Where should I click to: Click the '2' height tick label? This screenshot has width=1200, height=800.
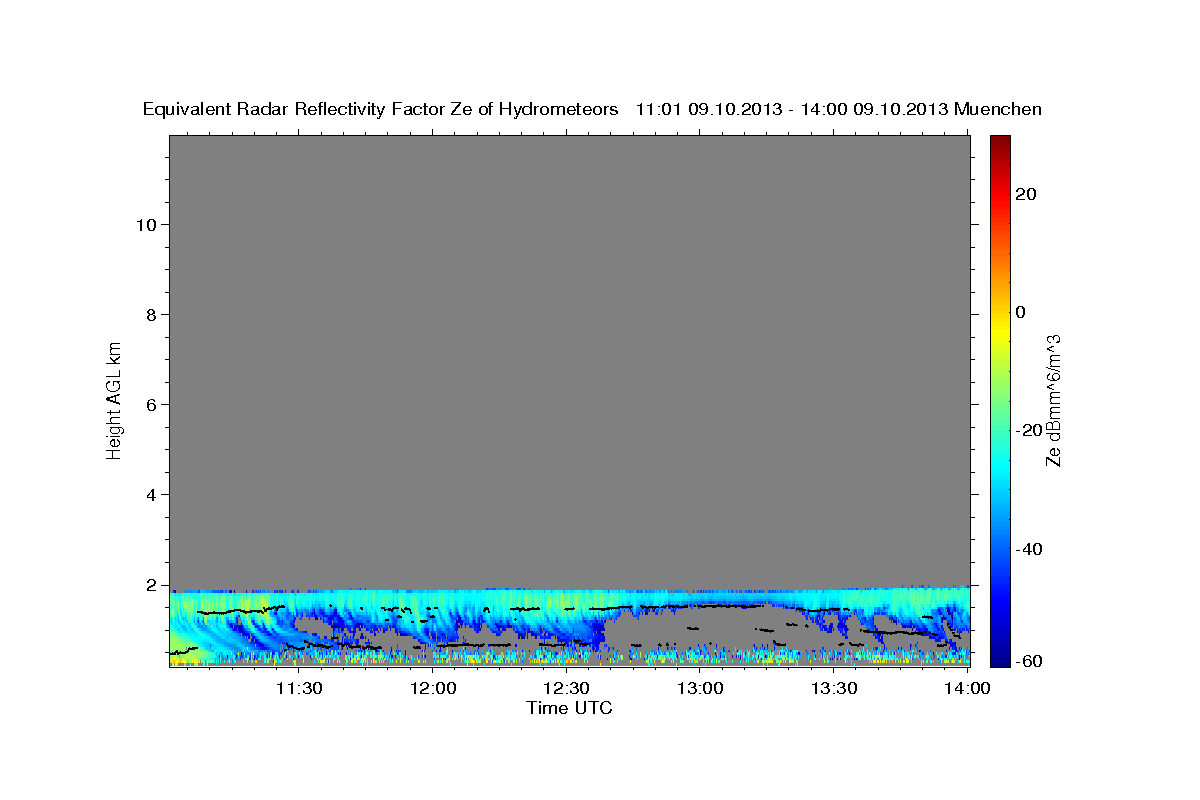152,585
